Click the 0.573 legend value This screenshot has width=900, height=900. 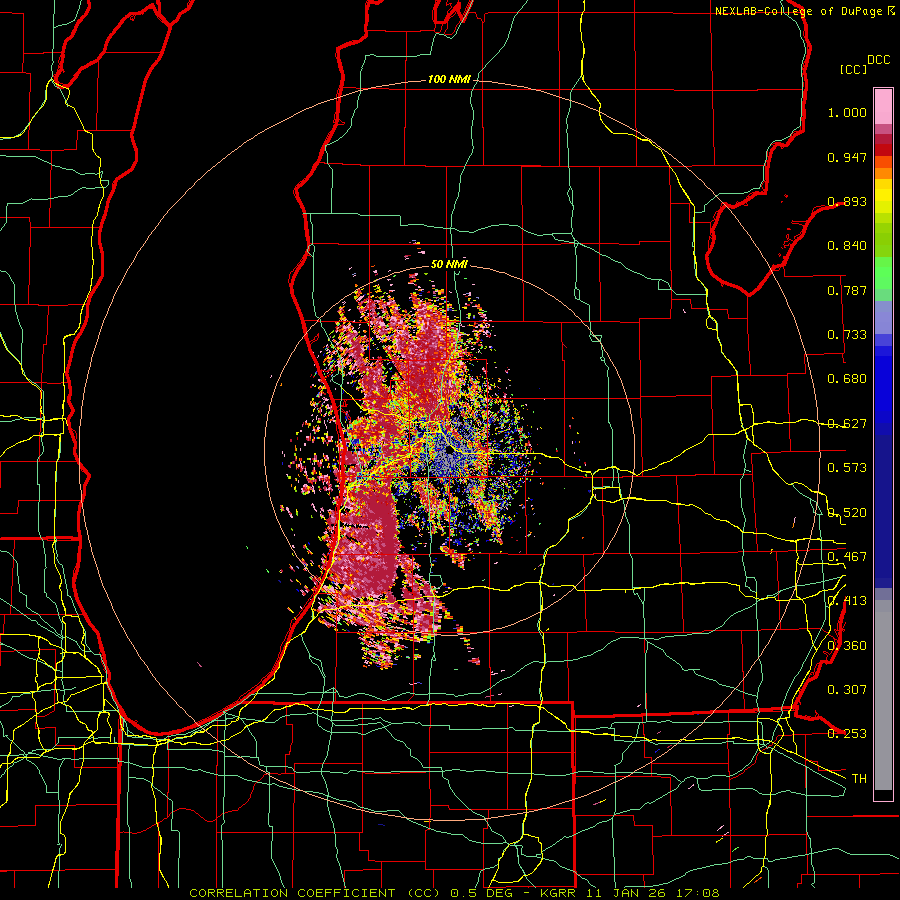tap(847, 468)
